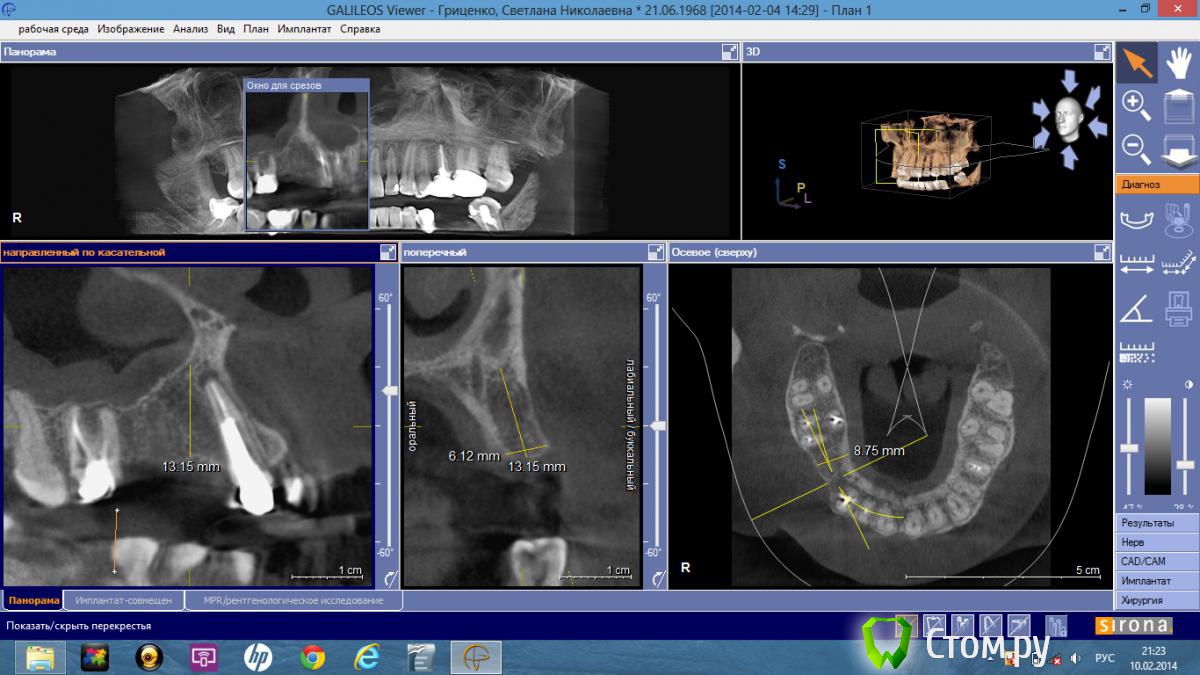Open the Анализ menu

190,29
